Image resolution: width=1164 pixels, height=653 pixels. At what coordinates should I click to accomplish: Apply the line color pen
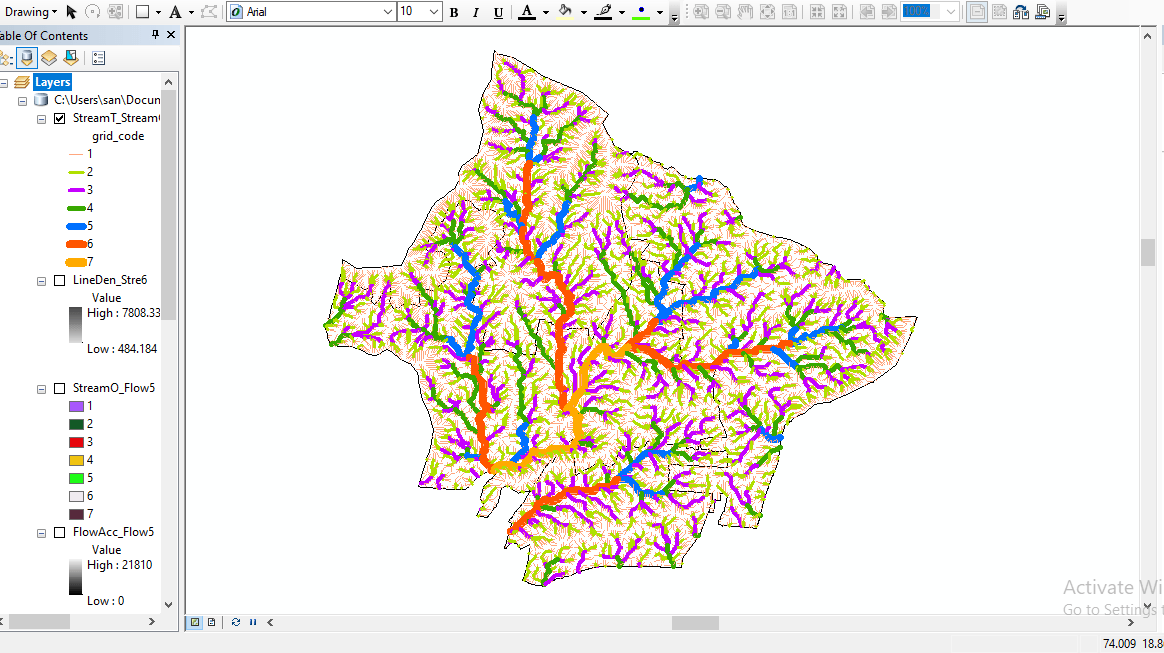coord(604,12)
